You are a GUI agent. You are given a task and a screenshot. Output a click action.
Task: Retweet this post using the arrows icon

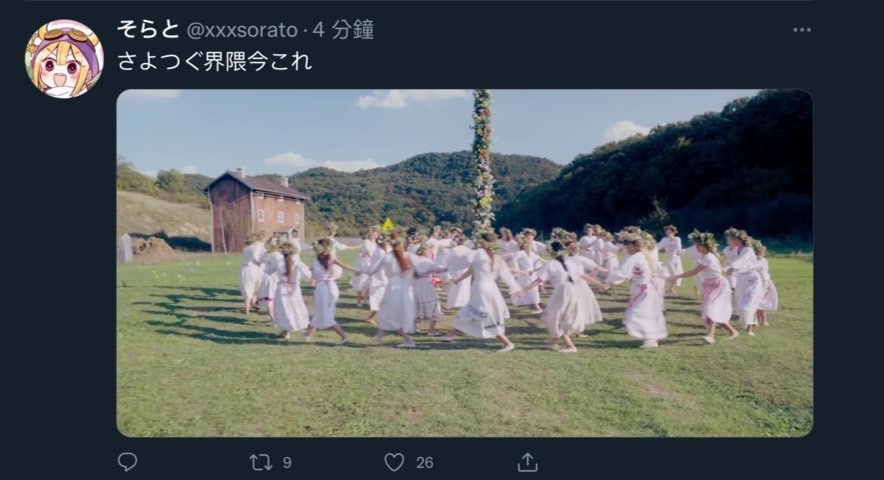(x=260, y=463)
